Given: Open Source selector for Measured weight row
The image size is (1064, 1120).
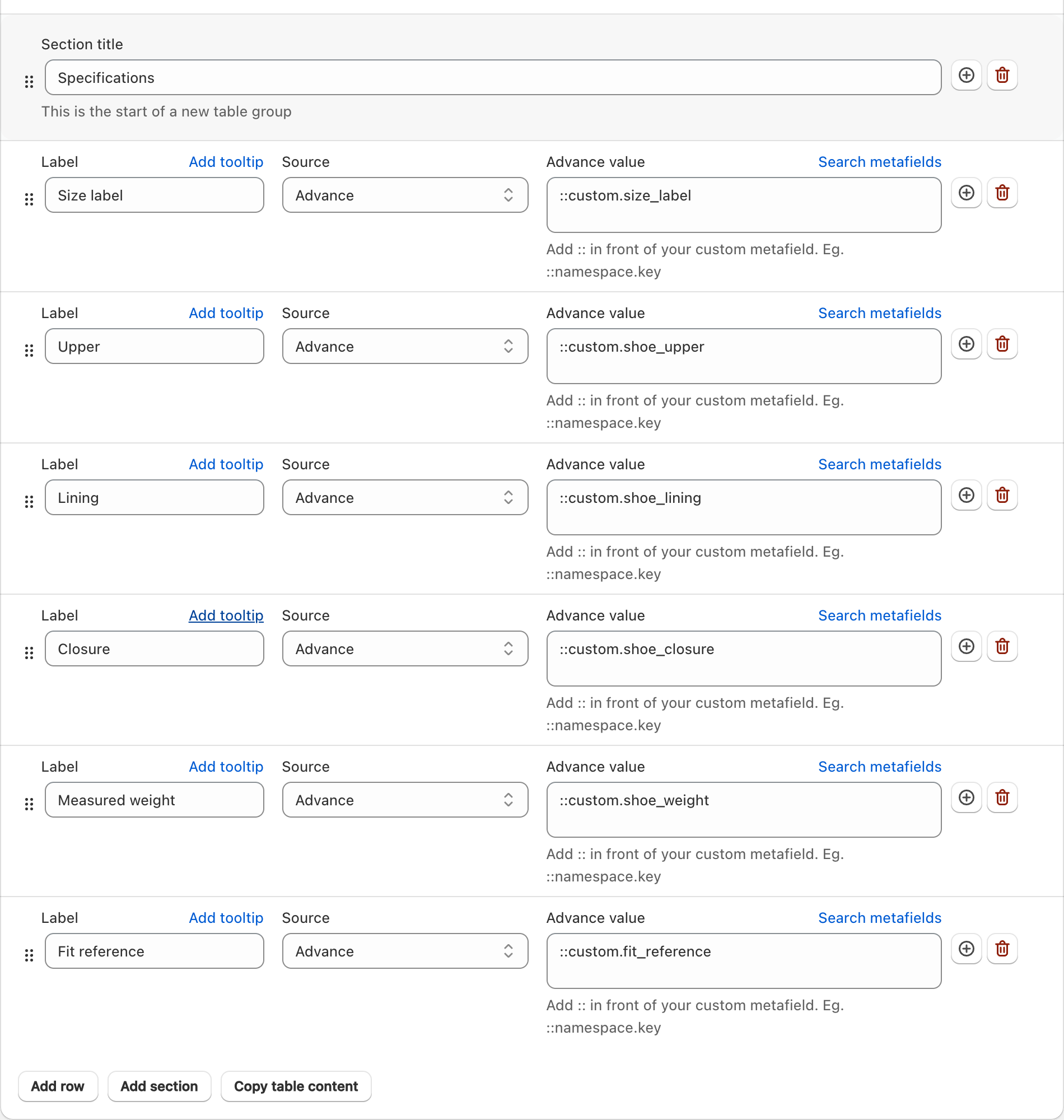Looking at the screenshot, I should coord(405,800).
